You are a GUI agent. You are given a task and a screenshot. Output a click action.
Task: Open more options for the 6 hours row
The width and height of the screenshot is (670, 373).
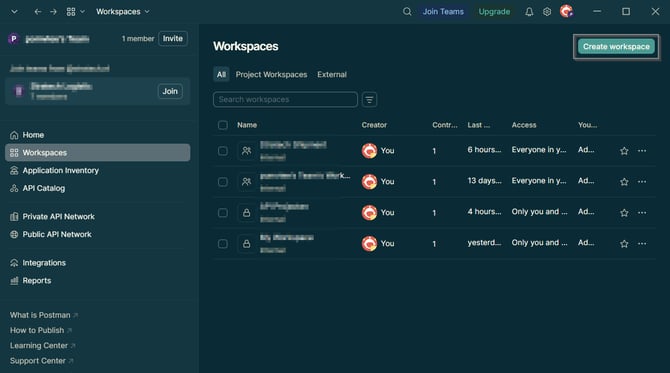coord(642,151)
